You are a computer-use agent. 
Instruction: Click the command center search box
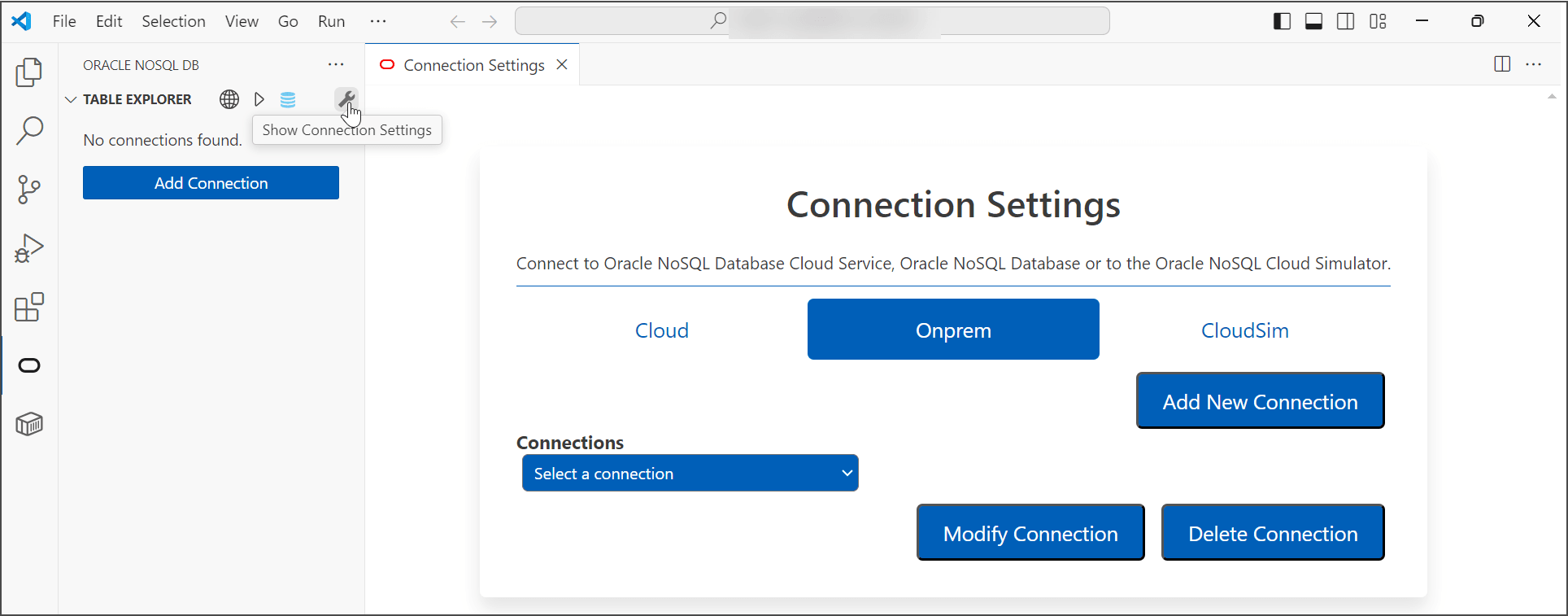(812, 21)
